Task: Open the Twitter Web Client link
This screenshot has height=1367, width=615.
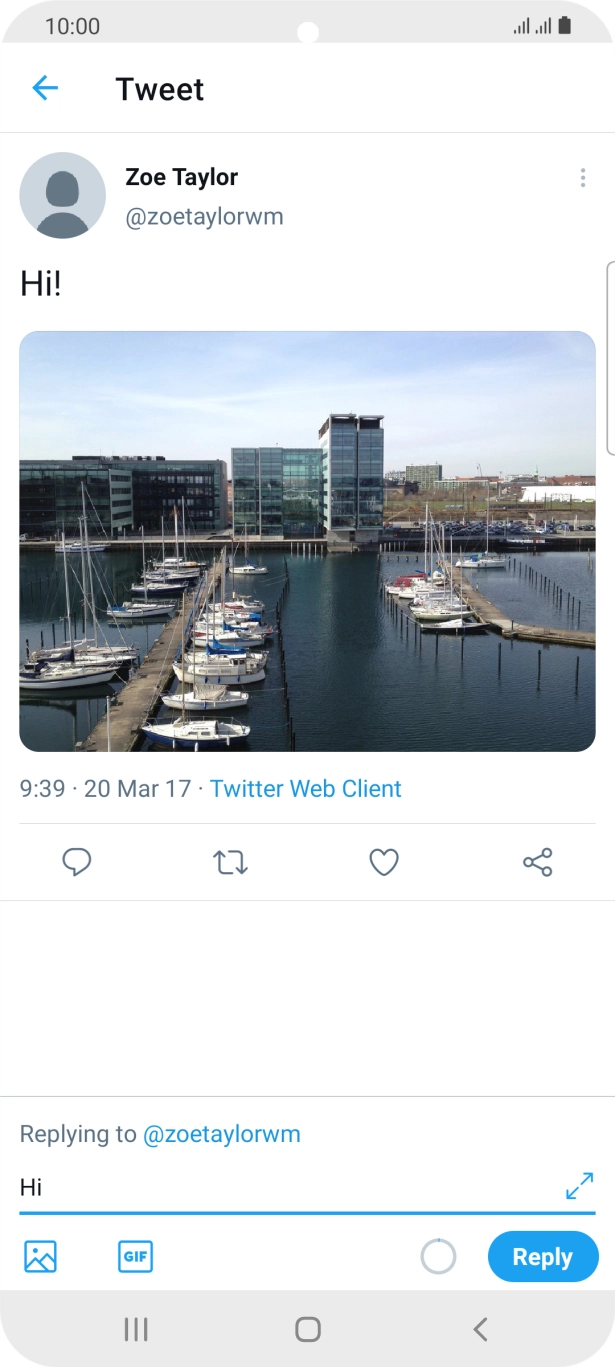Action: [x=305, y=788]
